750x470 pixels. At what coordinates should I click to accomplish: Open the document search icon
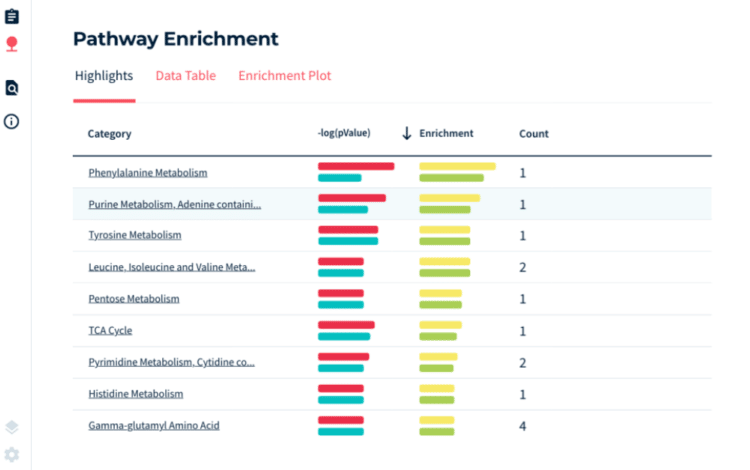click(12, 88)
